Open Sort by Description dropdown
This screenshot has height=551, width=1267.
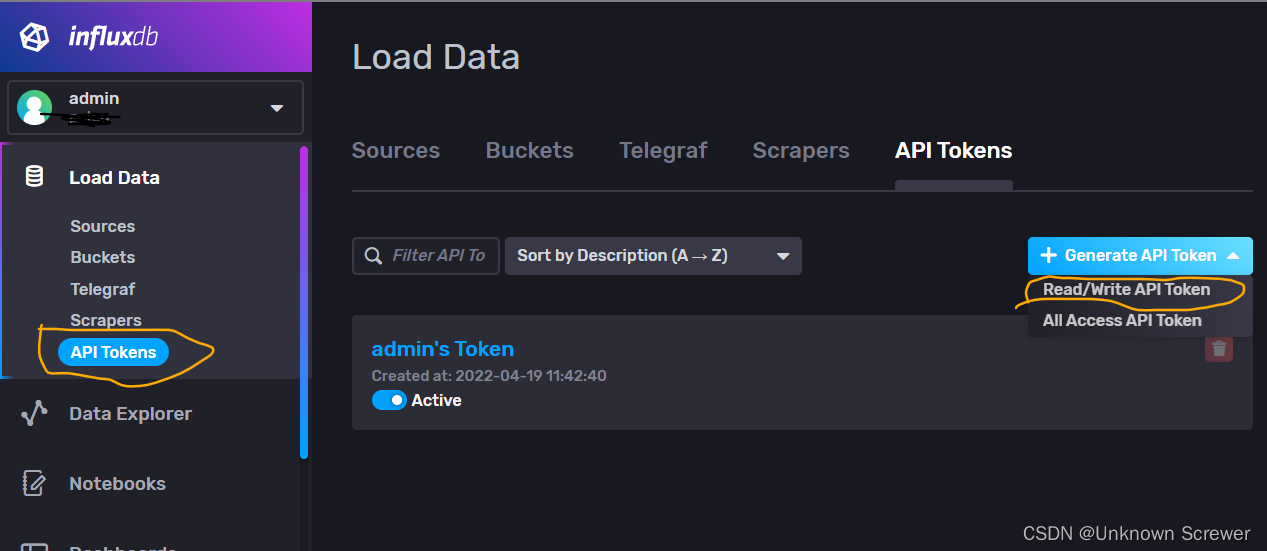[x=653, y=255]
